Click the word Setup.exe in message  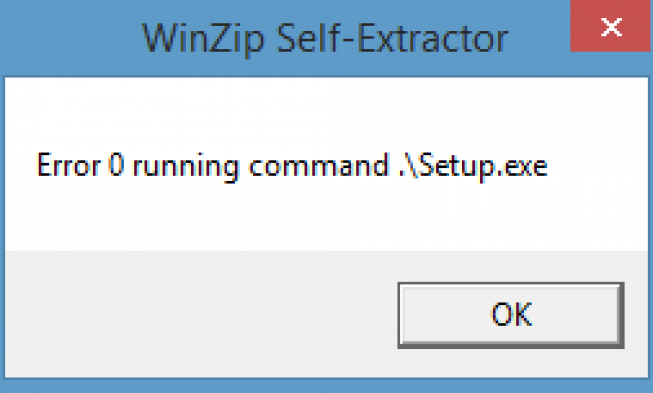(483, 167)
